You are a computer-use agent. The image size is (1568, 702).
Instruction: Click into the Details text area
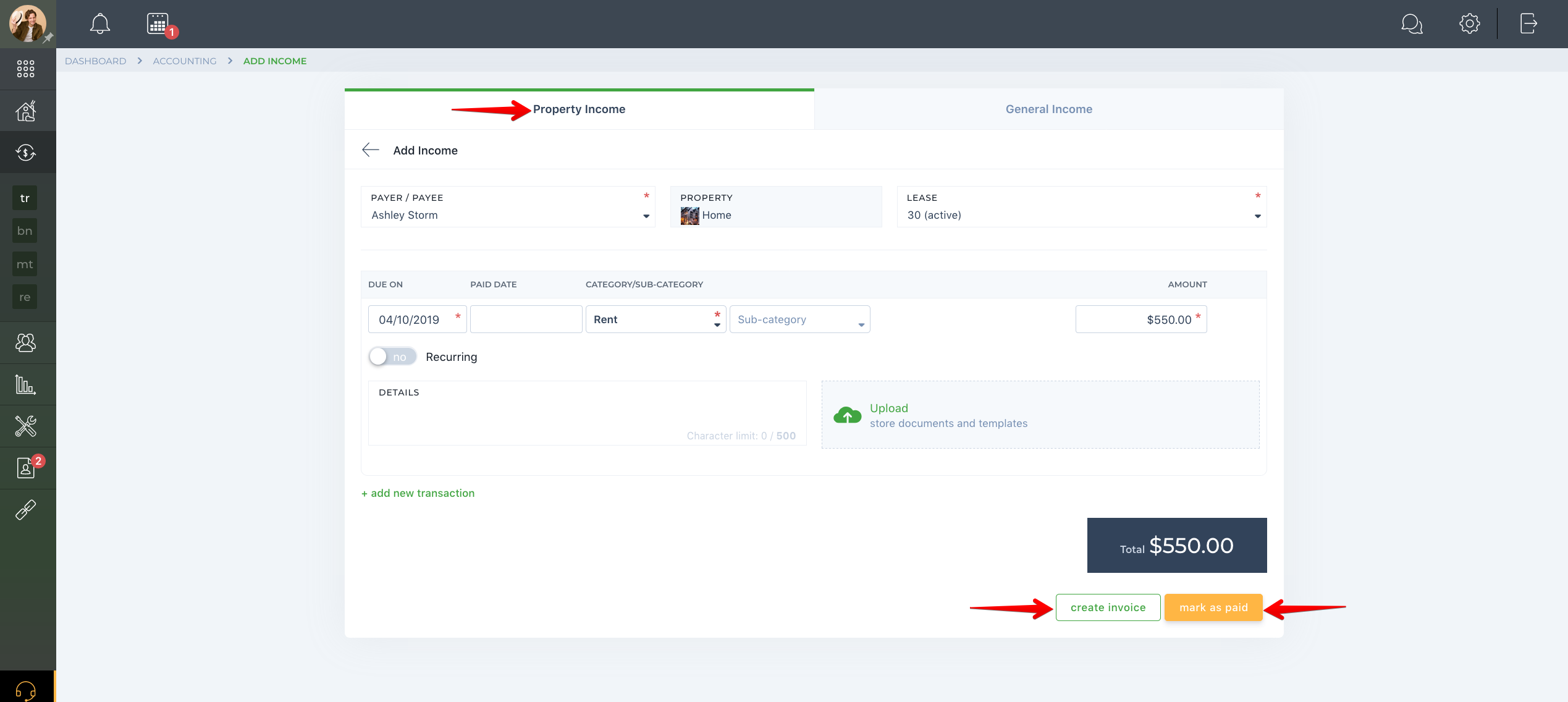tap(588, 413)
